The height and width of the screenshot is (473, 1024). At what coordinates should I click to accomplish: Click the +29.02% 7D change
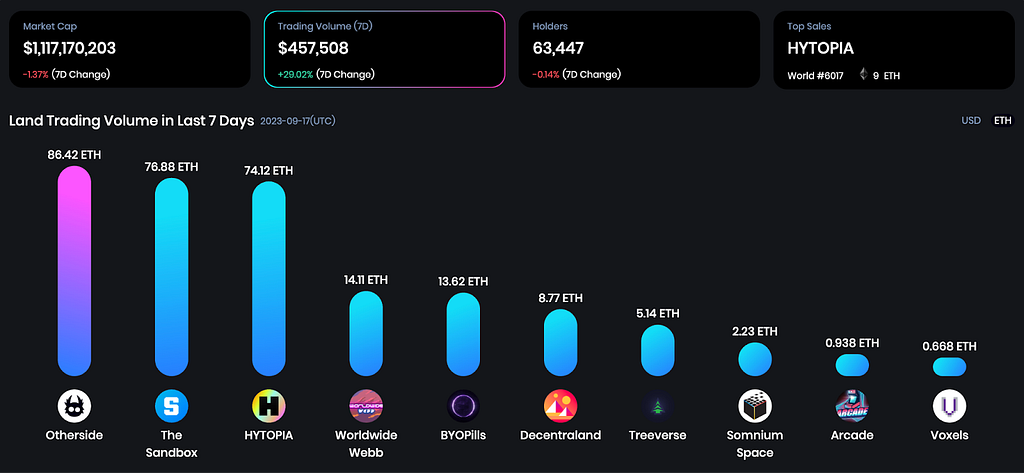pyautogui.click(x=295, y=74)
